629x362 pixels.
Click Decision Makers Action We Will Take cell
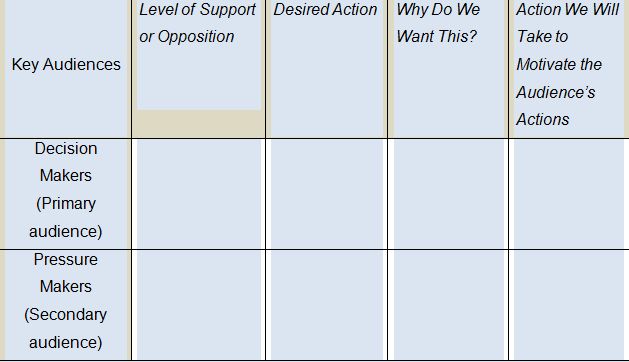(569, 194)
